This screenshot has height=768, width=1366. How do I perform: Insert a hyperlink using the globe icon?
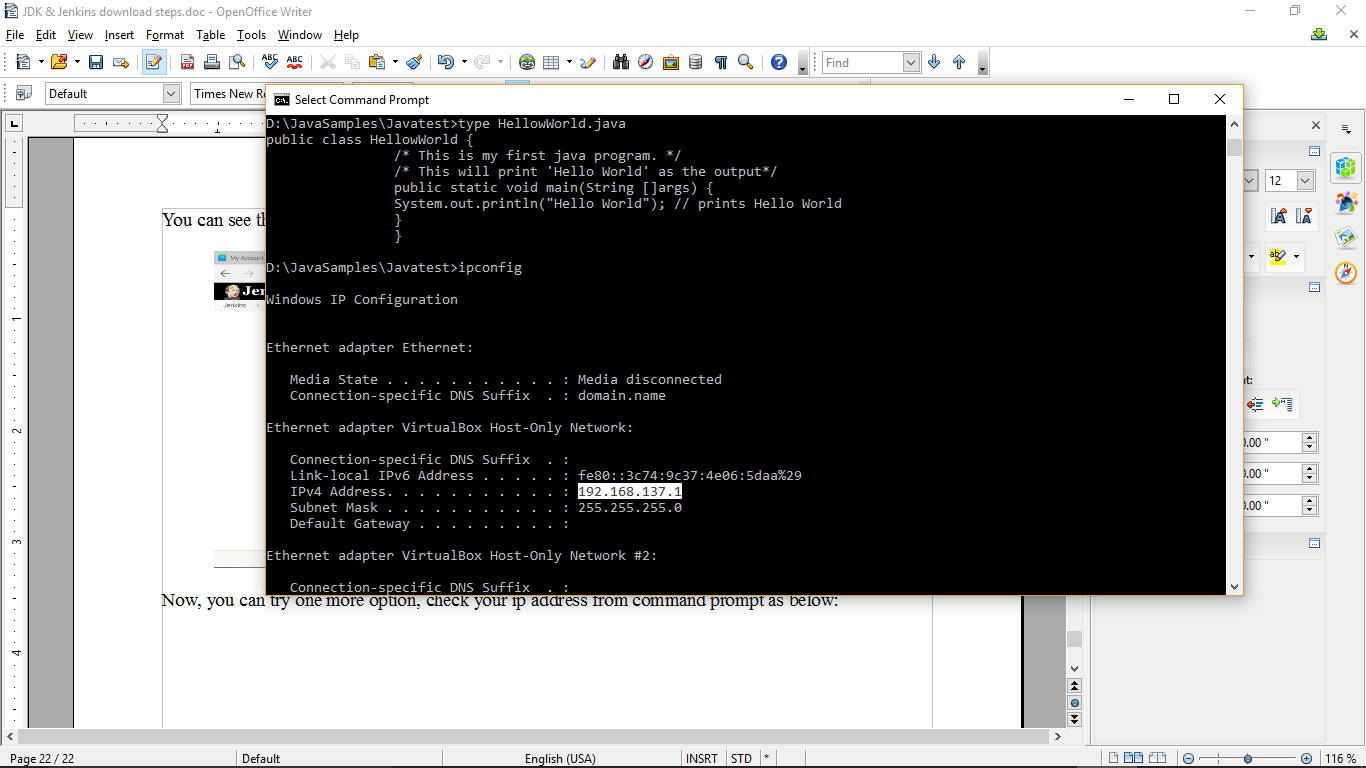coord(525,61)
